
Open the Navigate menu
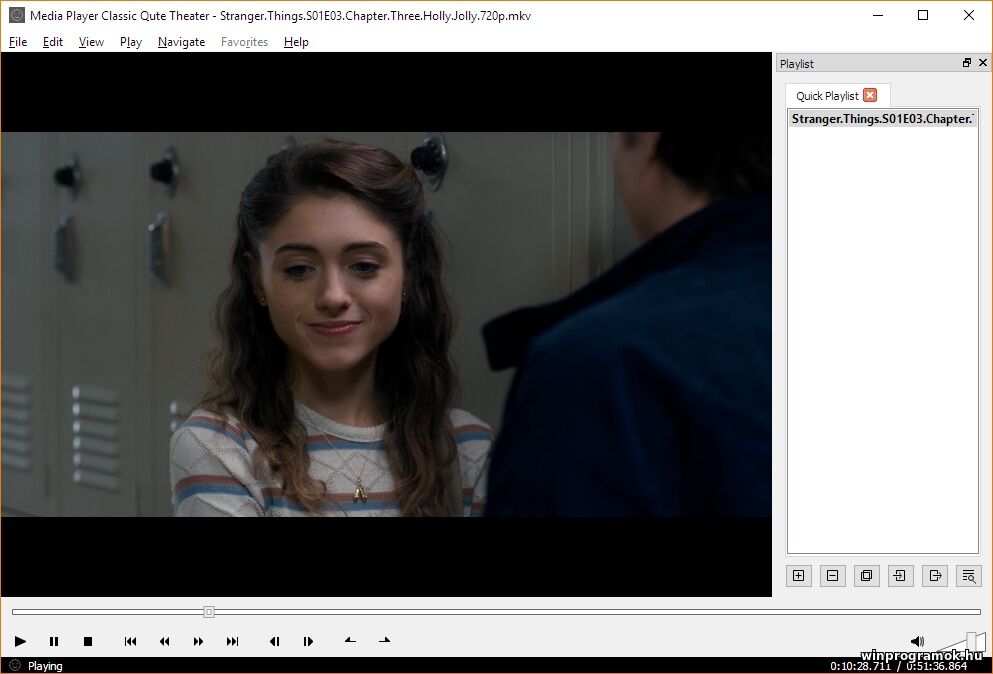point(181,41)
